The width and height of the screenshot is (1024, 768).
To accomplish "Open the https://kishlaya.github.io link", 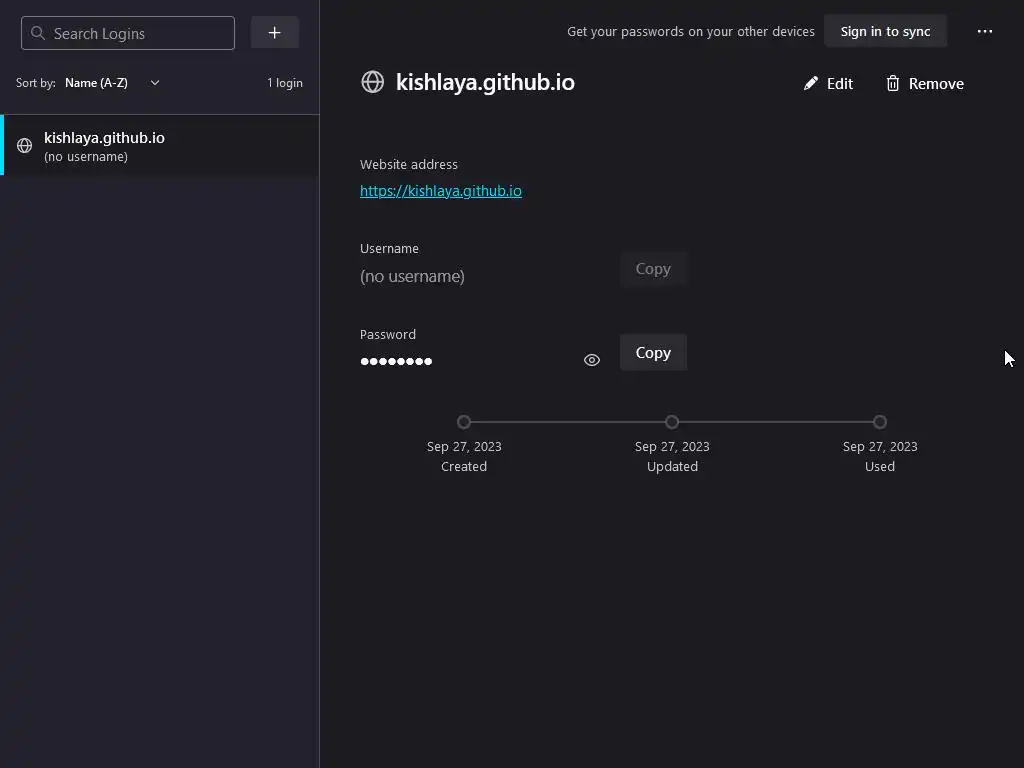I will 441,191.
